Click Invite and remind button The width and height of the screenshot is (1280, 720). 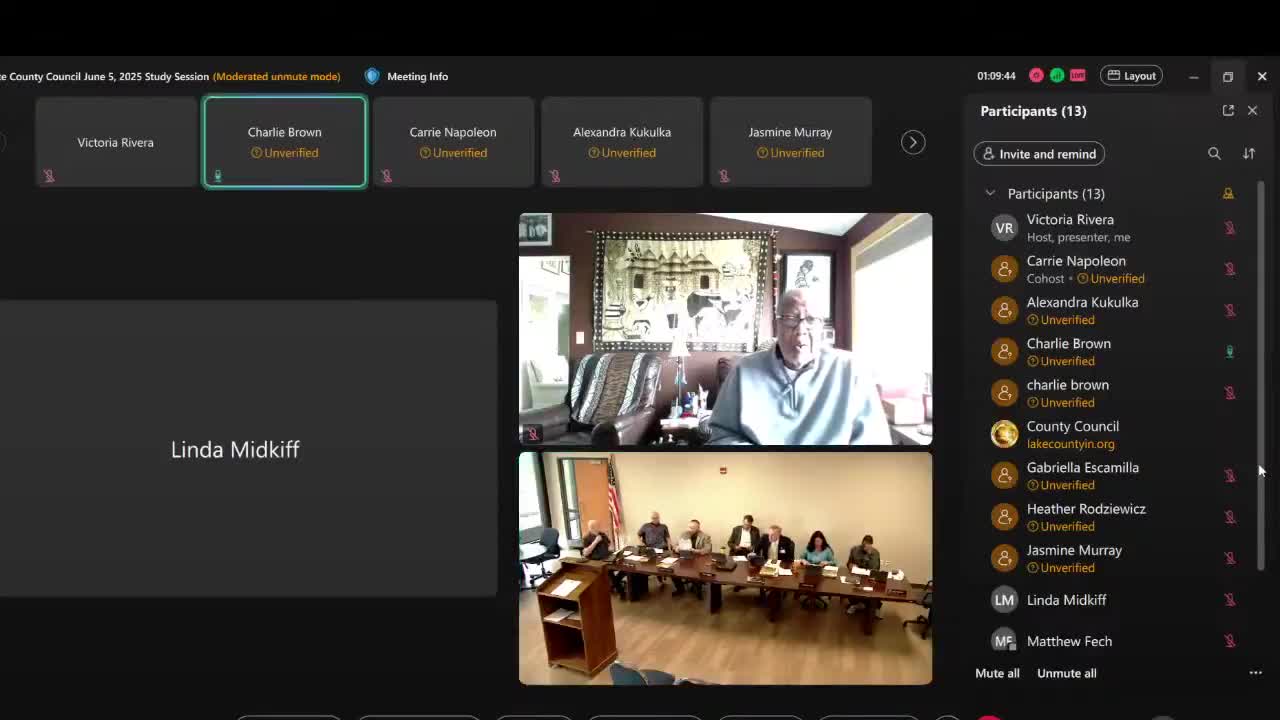(1039, 154)
